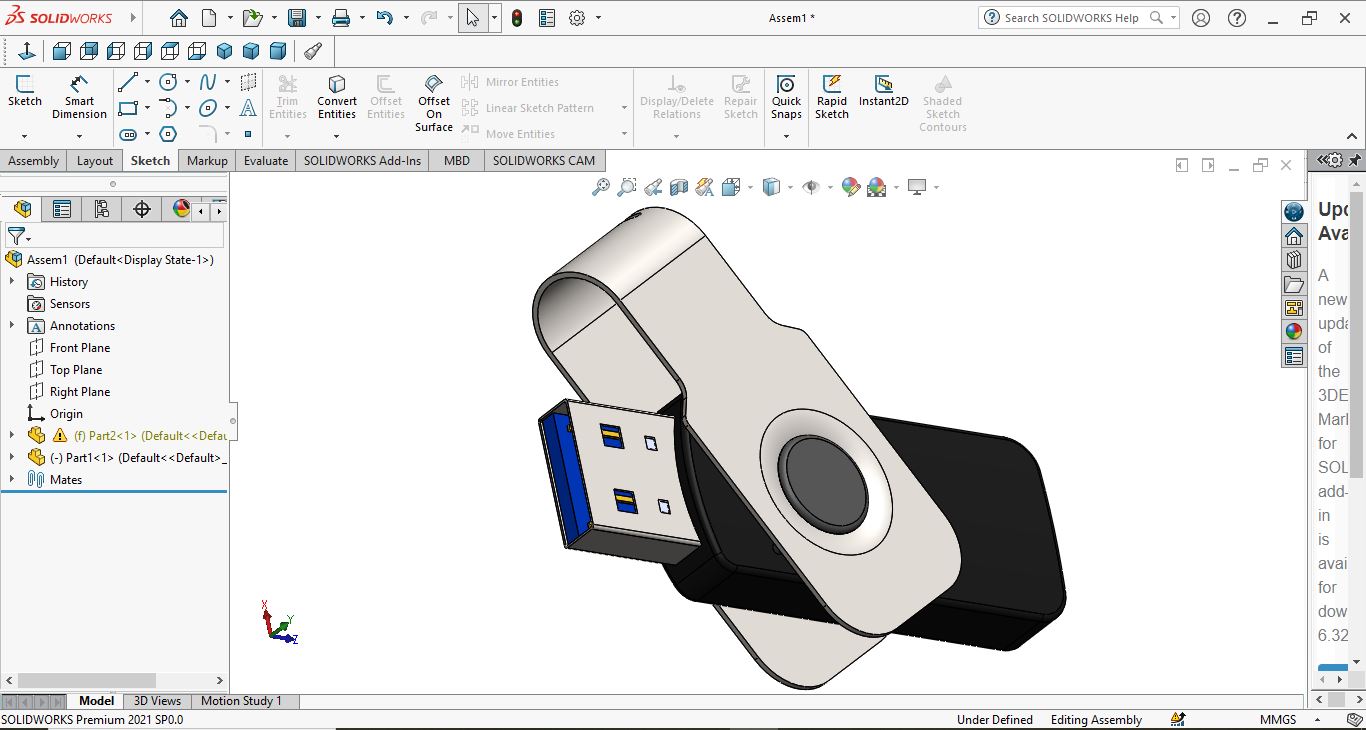Open the Motion Study 1 tab

241,701
